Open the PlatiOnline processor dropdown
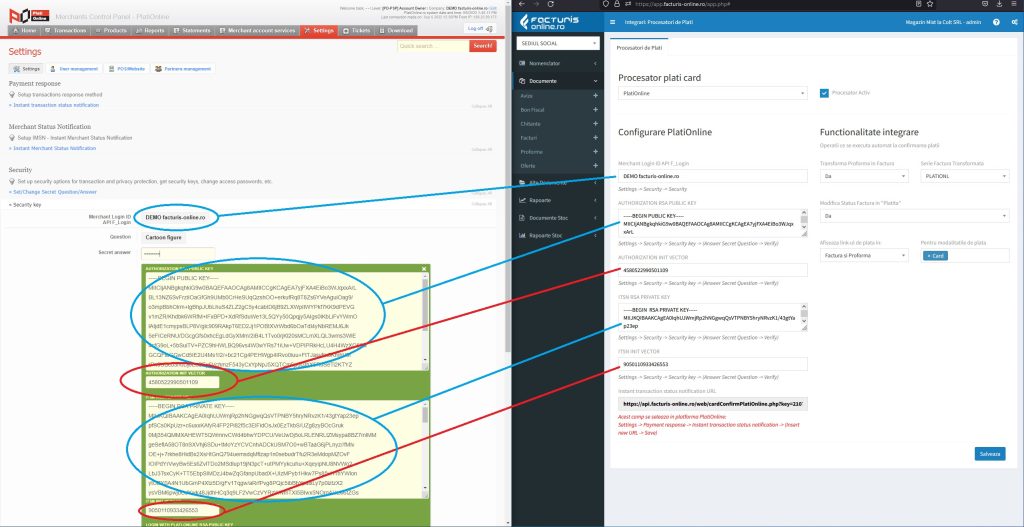This screenshot has height=527, width=1024. click(712, 93)
